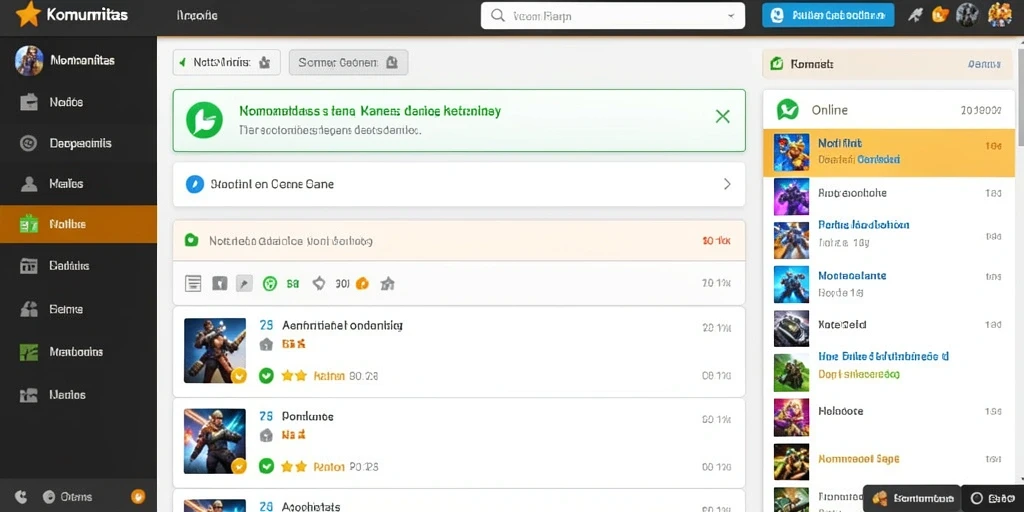Toggle the orange indicator beside Otems
The image size is (1024, 512).
[138, 496]
